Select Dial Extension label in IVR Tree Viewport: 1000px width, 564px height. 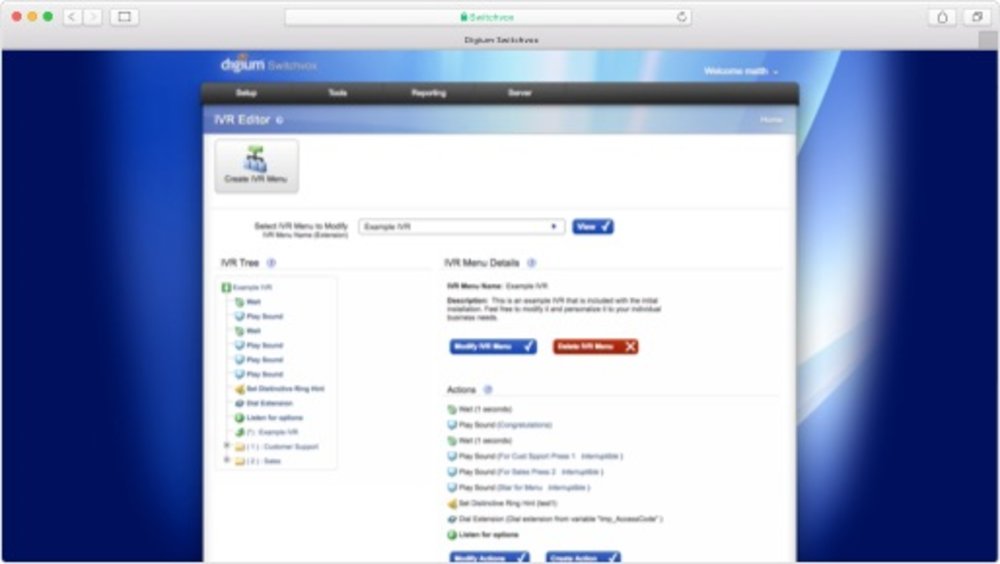[269, 403]
